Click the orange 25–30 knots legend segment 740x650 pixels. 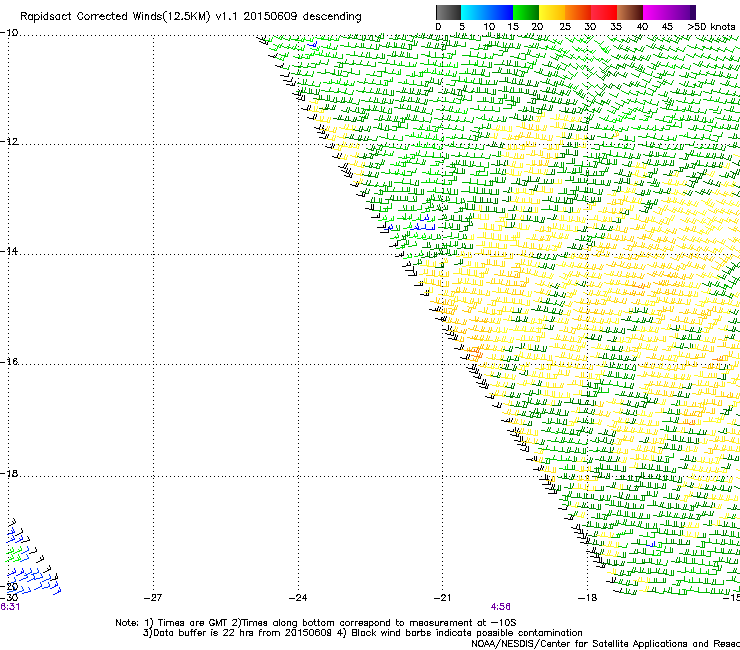tap(578, 12)
